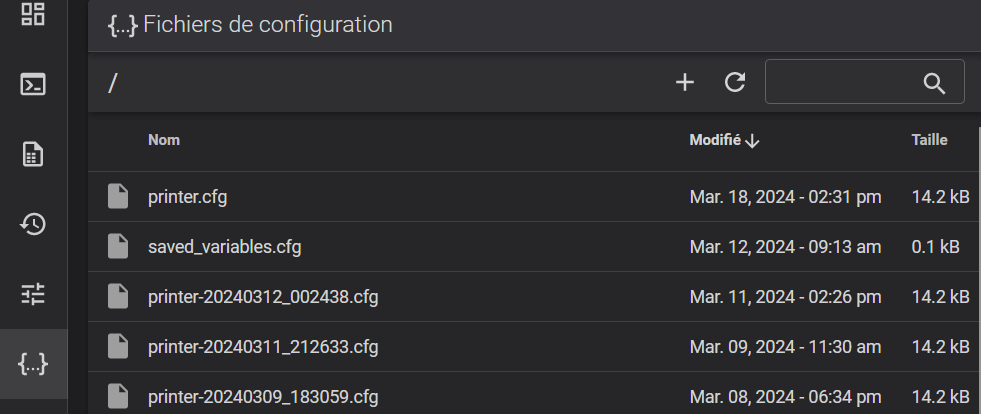This screenshot has width=981, height=414.
Task: Click the magnifier search icon
Action: (934, 83)
